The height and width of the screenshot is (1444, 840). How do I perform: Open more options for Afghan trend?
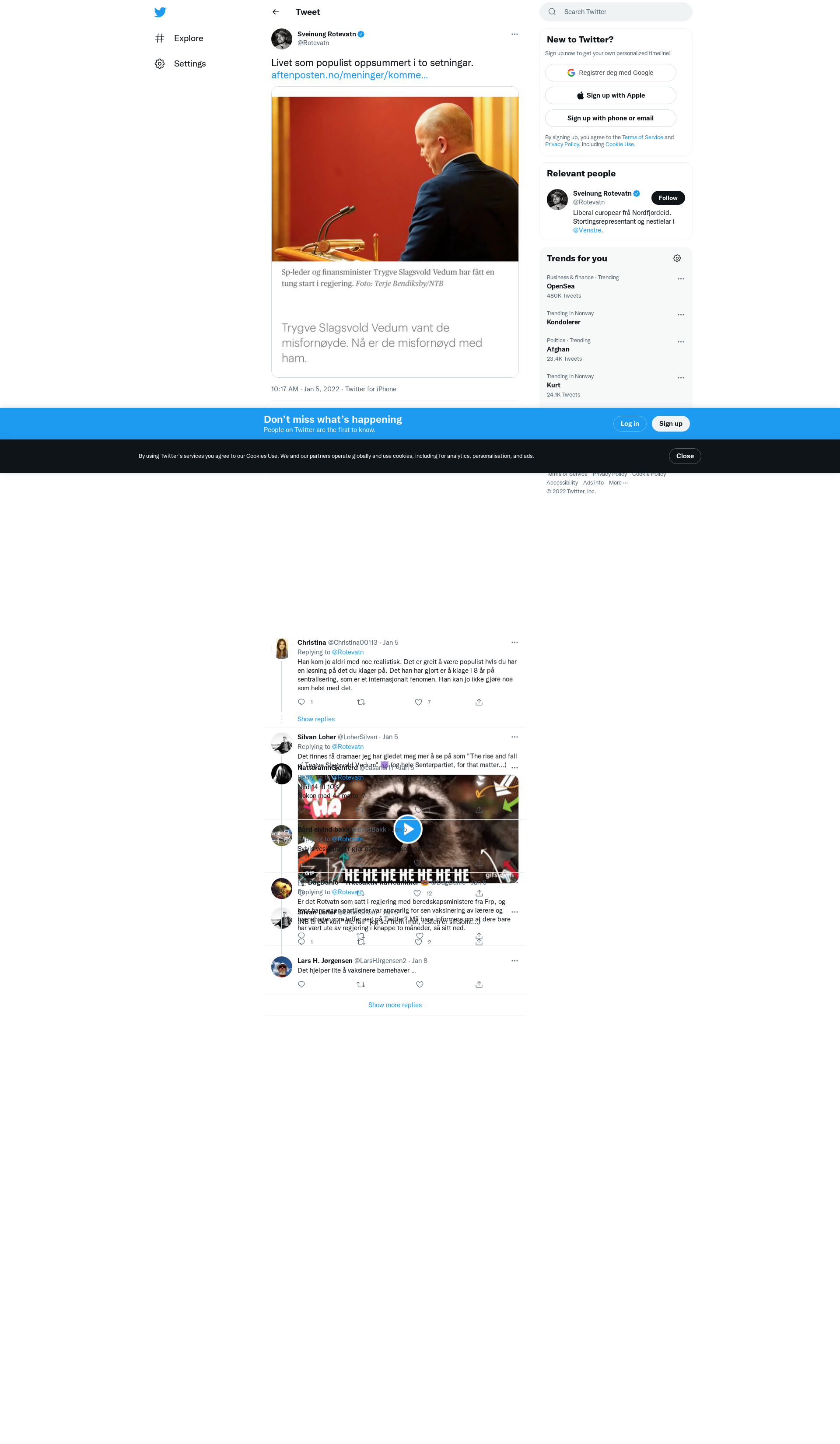coord(680,342)
